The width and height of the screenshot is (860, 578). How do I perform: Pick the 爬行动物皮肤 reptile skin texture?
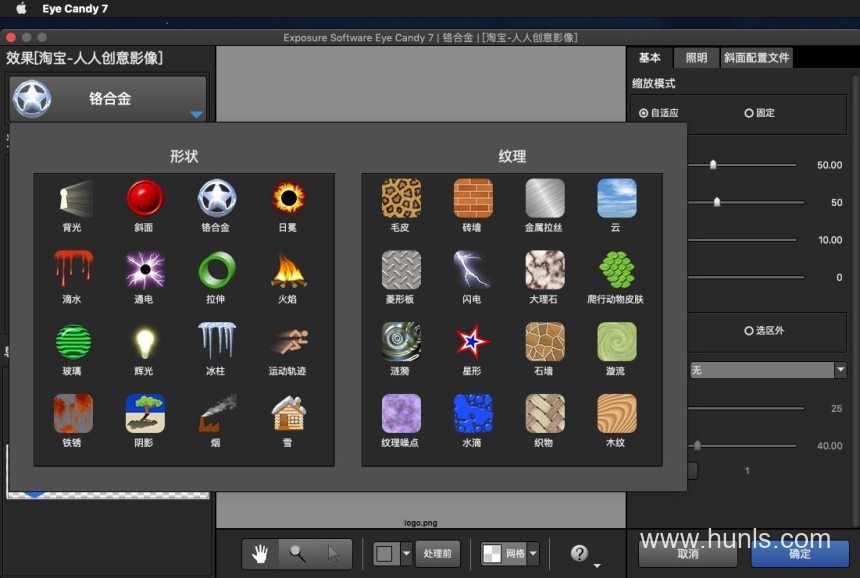(616, 270)
